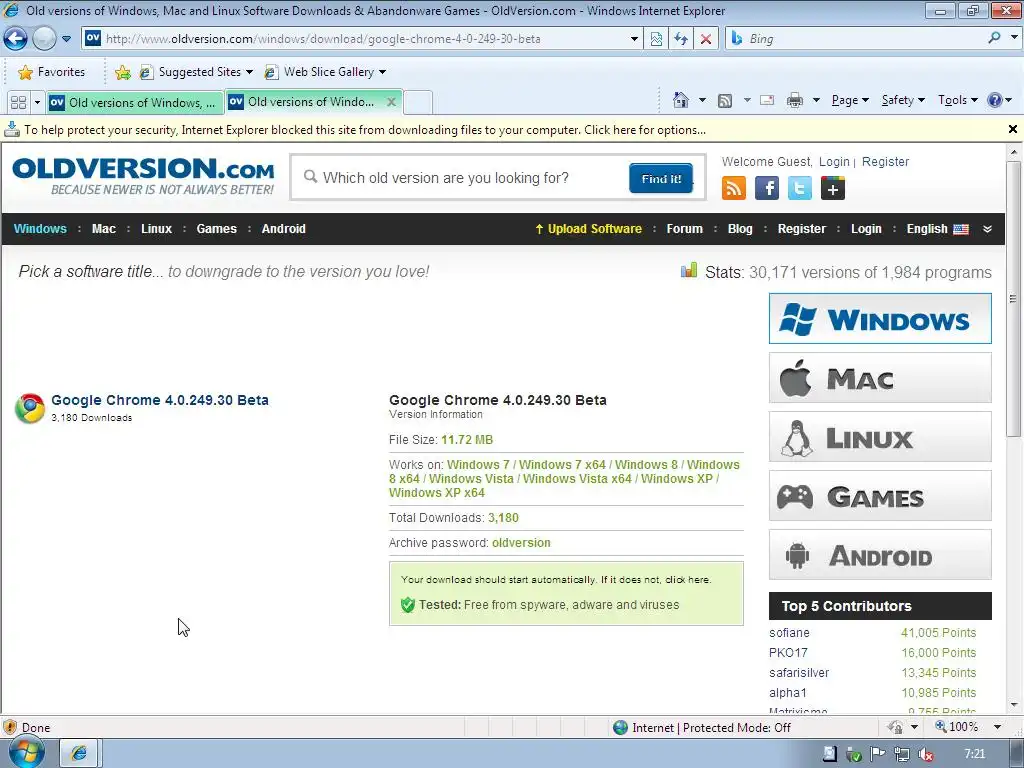Open the OldVersion Facebook icon
1024x768 pixels.
click(767, 188)
